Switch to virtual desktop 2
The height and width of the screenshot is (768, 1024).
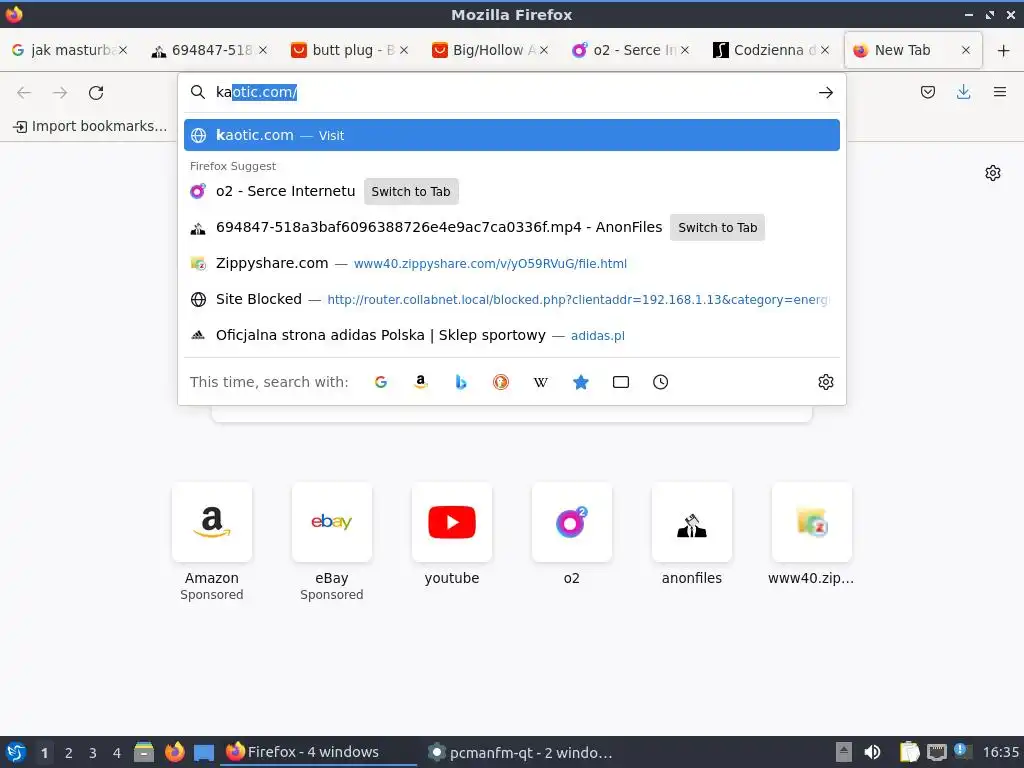69,753
